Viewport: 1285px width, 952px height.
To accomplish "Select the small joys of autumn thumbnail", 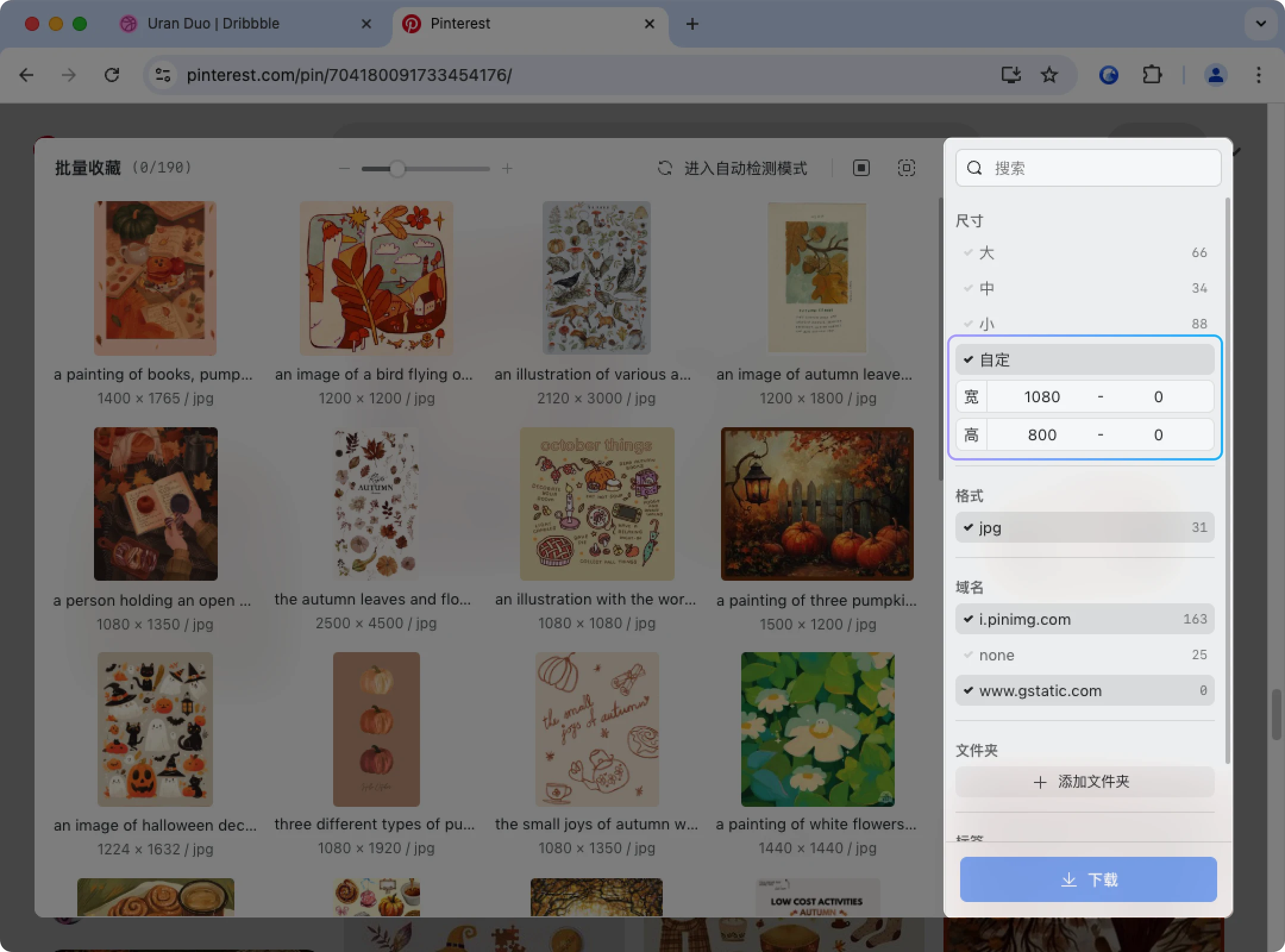I will [597, 729].
